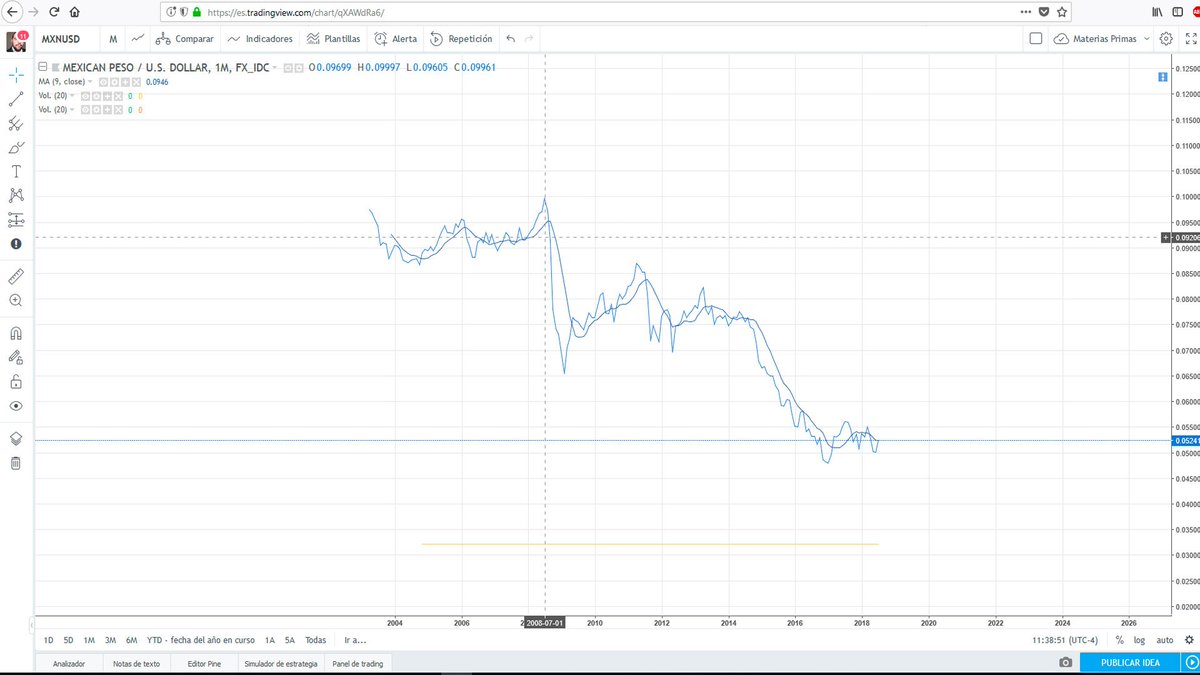Select the Todas time range
1200x675 pixels.
(315, 640)
